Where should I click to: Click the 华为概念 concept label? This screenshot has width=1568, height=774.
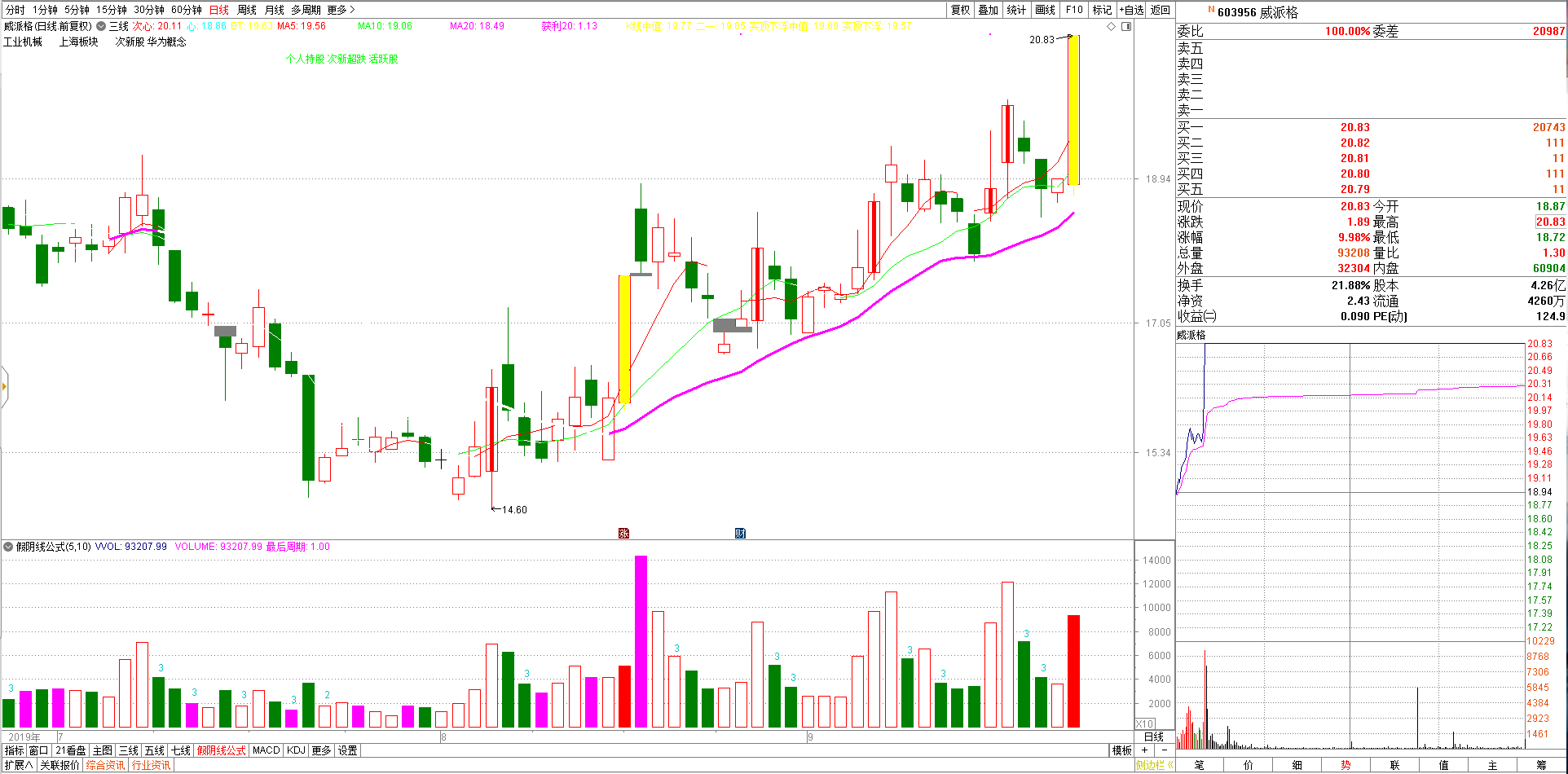(167, 42)
